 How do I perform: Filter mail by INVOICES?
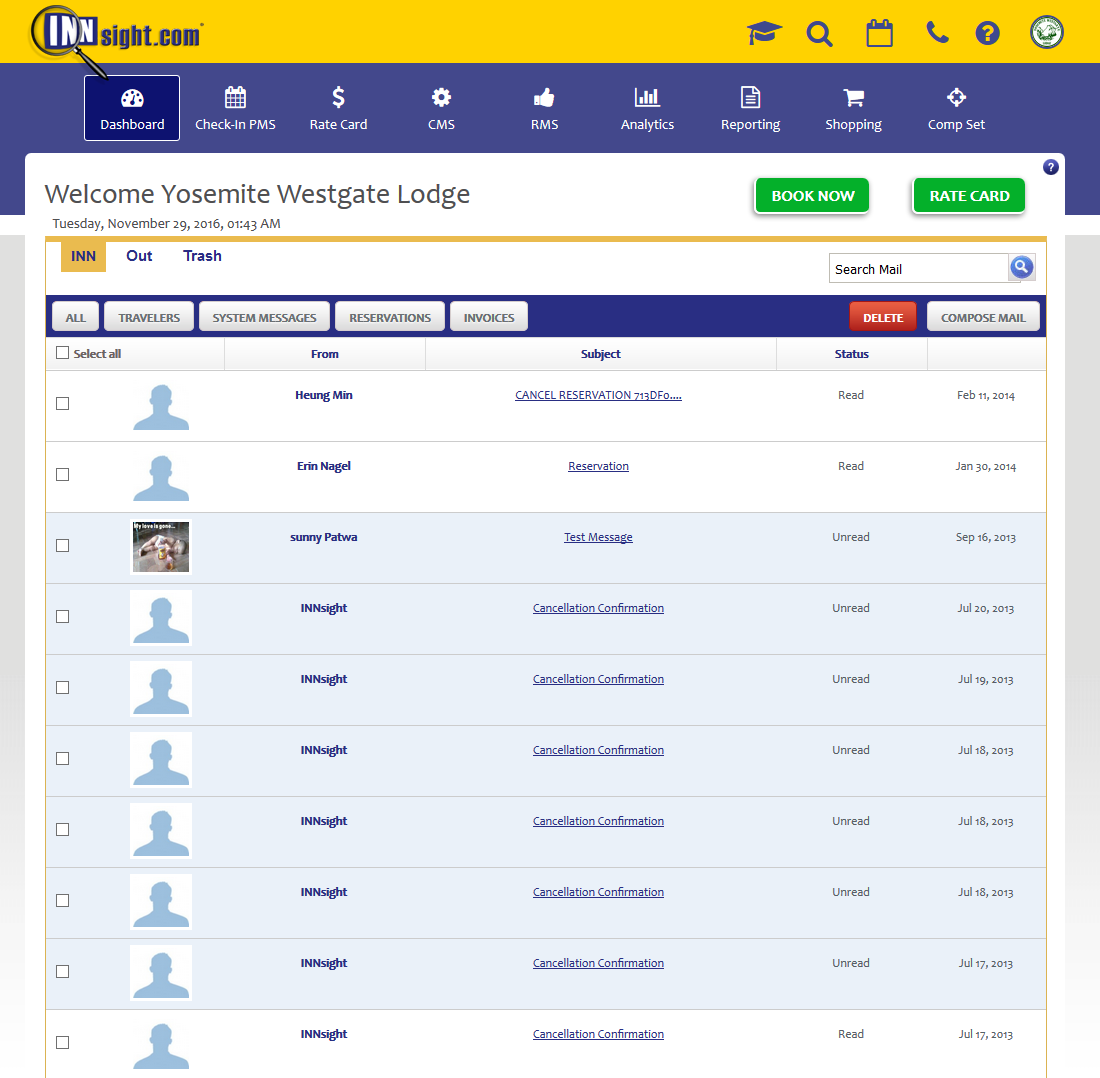[x=489, y=317]
